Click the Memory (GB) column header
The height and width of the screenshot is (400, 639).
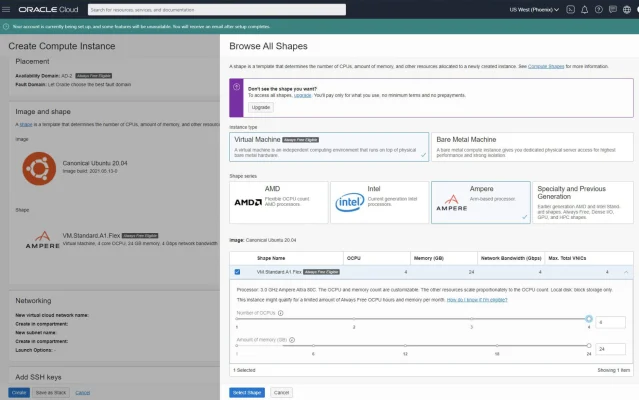point(429,258)
